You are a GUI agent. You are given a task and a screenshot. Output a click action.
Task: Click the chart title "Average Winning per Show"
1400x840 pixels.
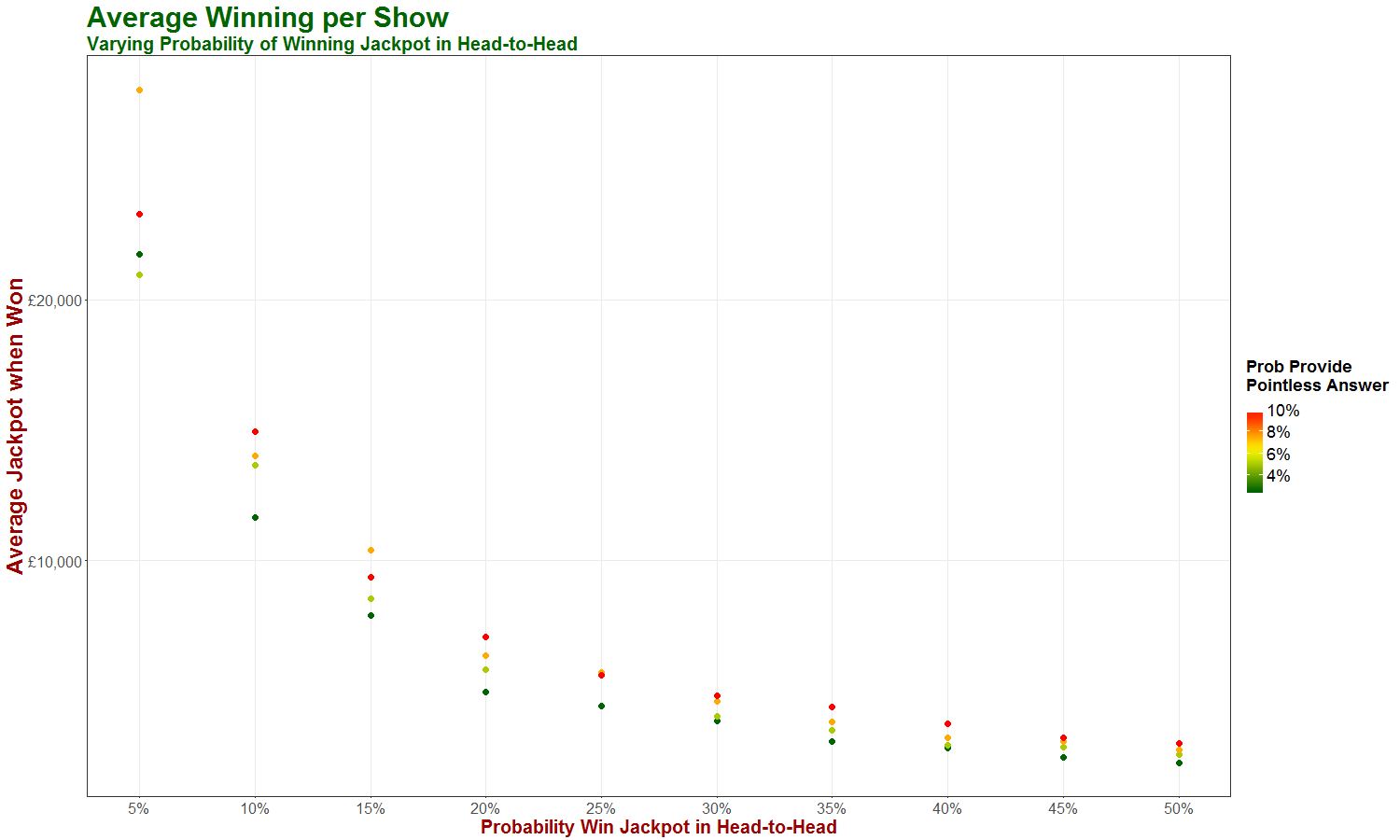click(x=268, y=18)
